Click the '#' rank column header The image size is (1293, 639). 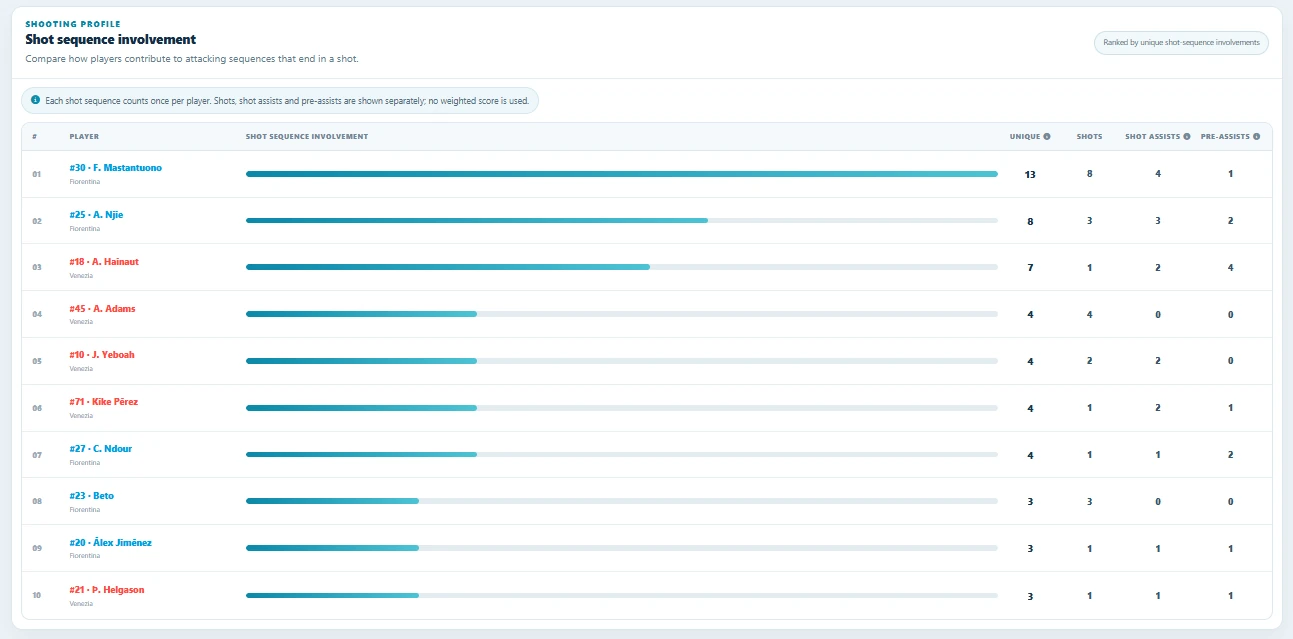tap(35, 136)
